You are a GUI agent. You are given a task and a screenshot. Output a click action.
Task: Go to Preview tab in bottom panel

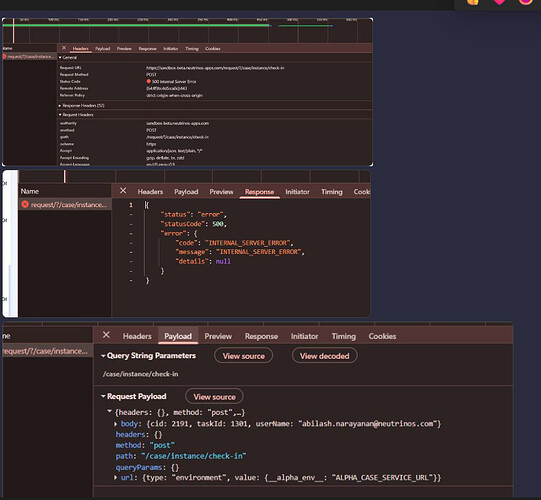(x=218, y=336)
